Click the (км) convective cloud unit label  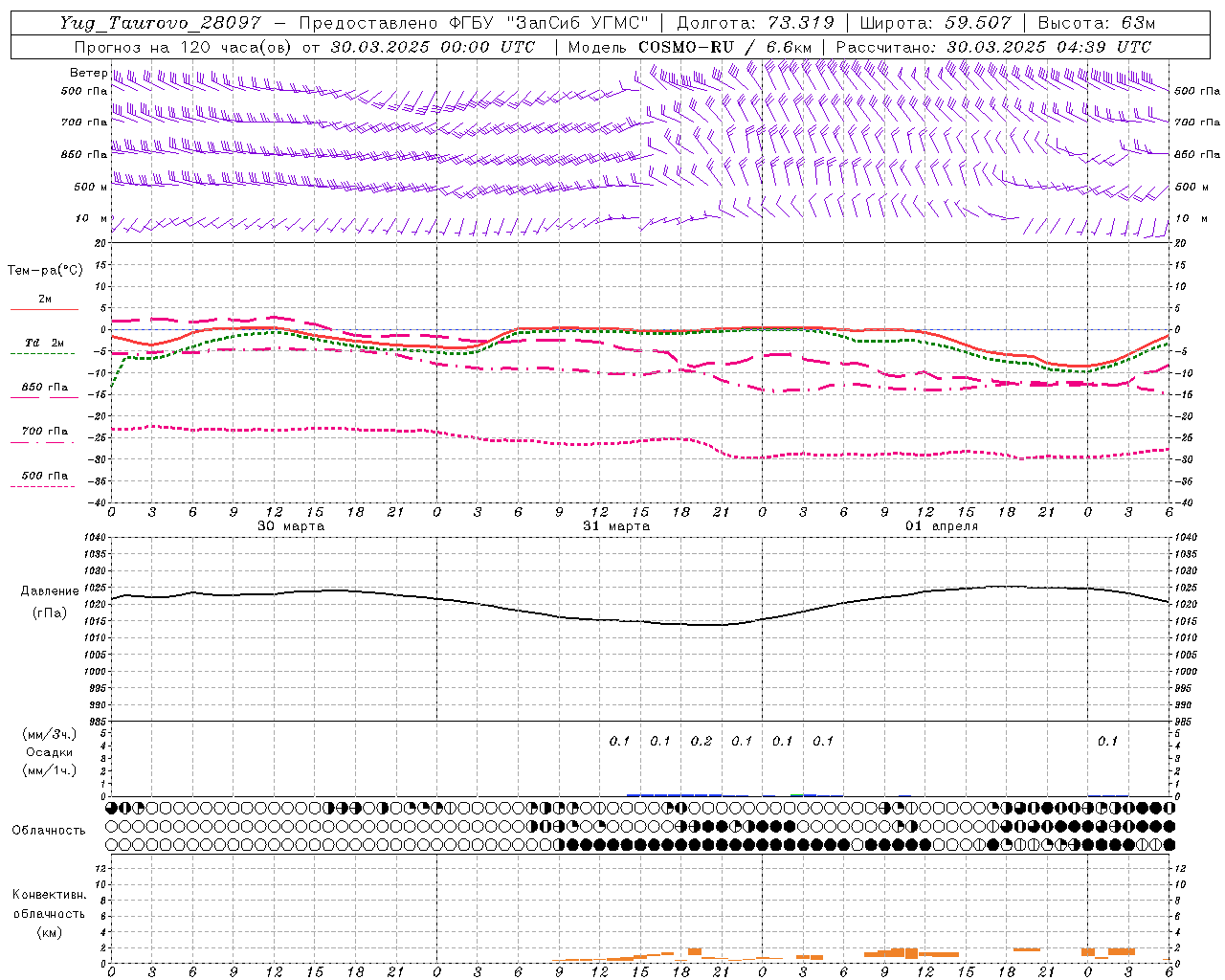(49, 932)
